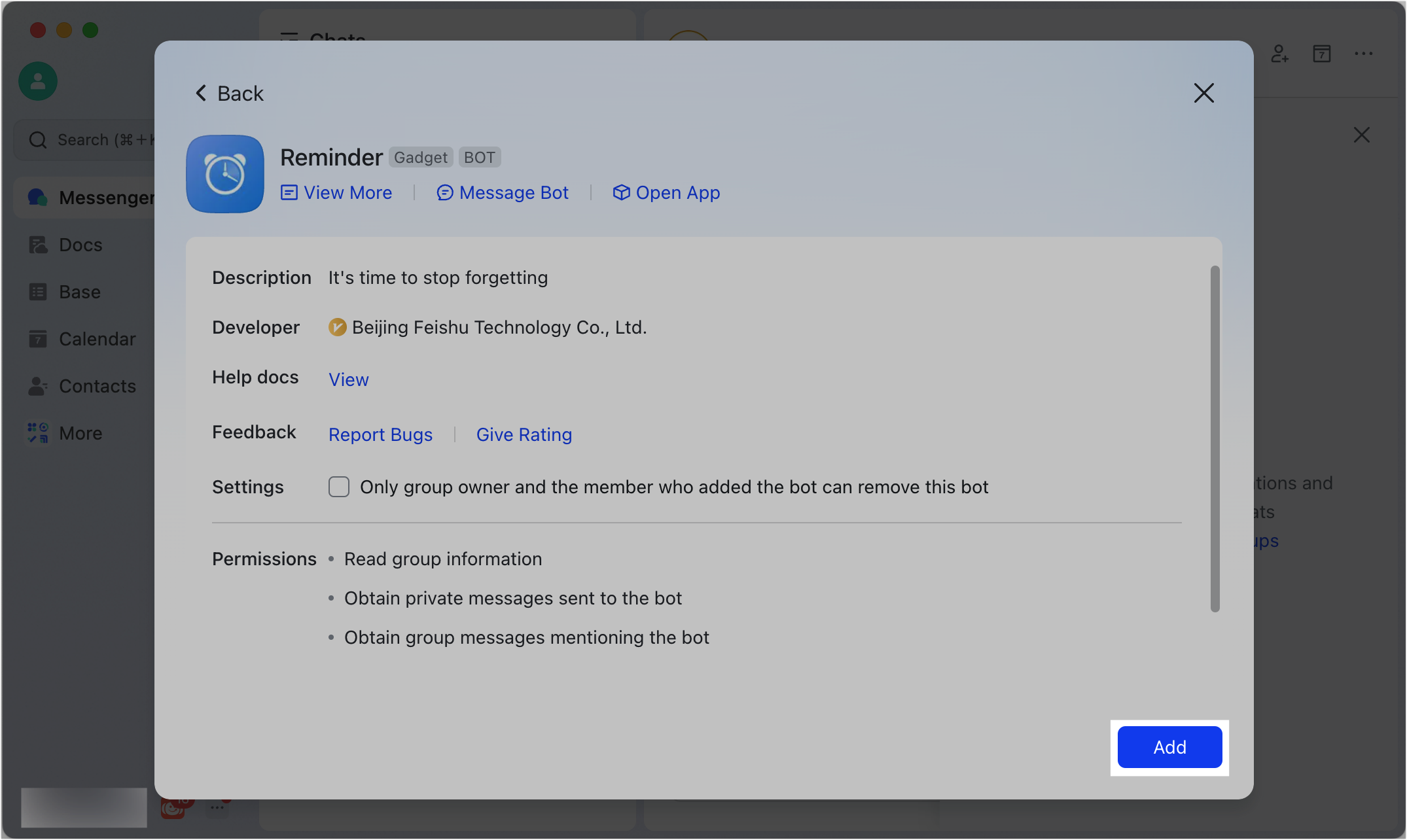Open Contacts in the sidebar
Viewport: 1407px width, 840px height.
[97, 386]
